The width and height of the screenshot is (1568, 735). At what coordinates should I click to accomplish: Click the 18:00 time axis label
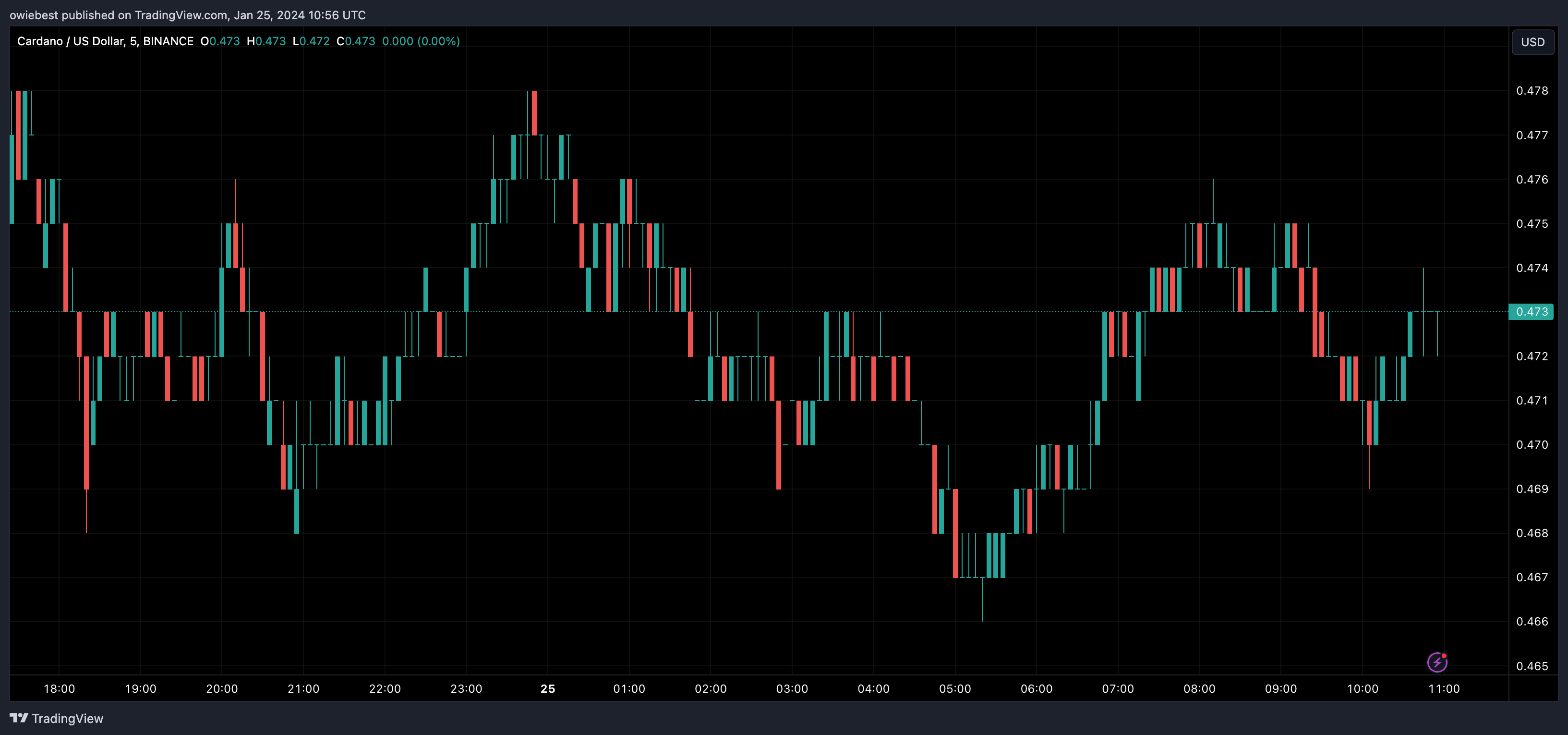(x=59, y=689)
